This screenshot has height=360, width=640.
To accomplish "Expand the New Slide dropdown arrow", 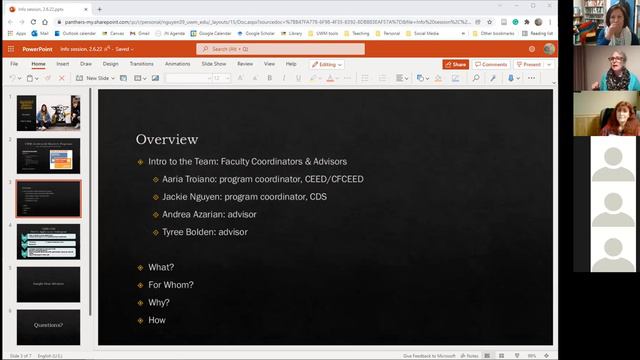I will [113, 78].
